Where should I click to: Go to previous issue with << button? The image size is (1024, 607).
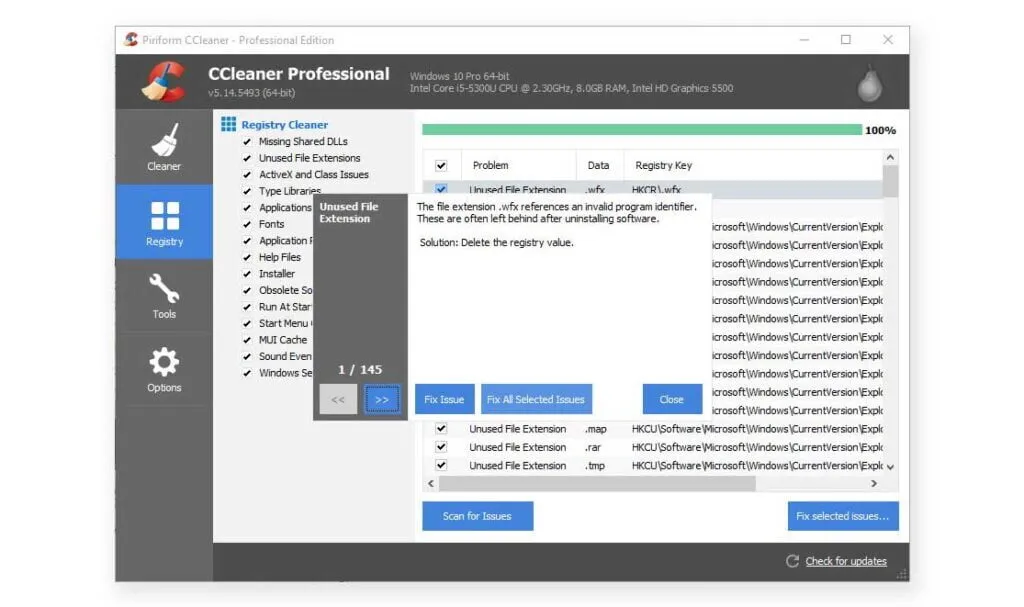tap(338, 399)
